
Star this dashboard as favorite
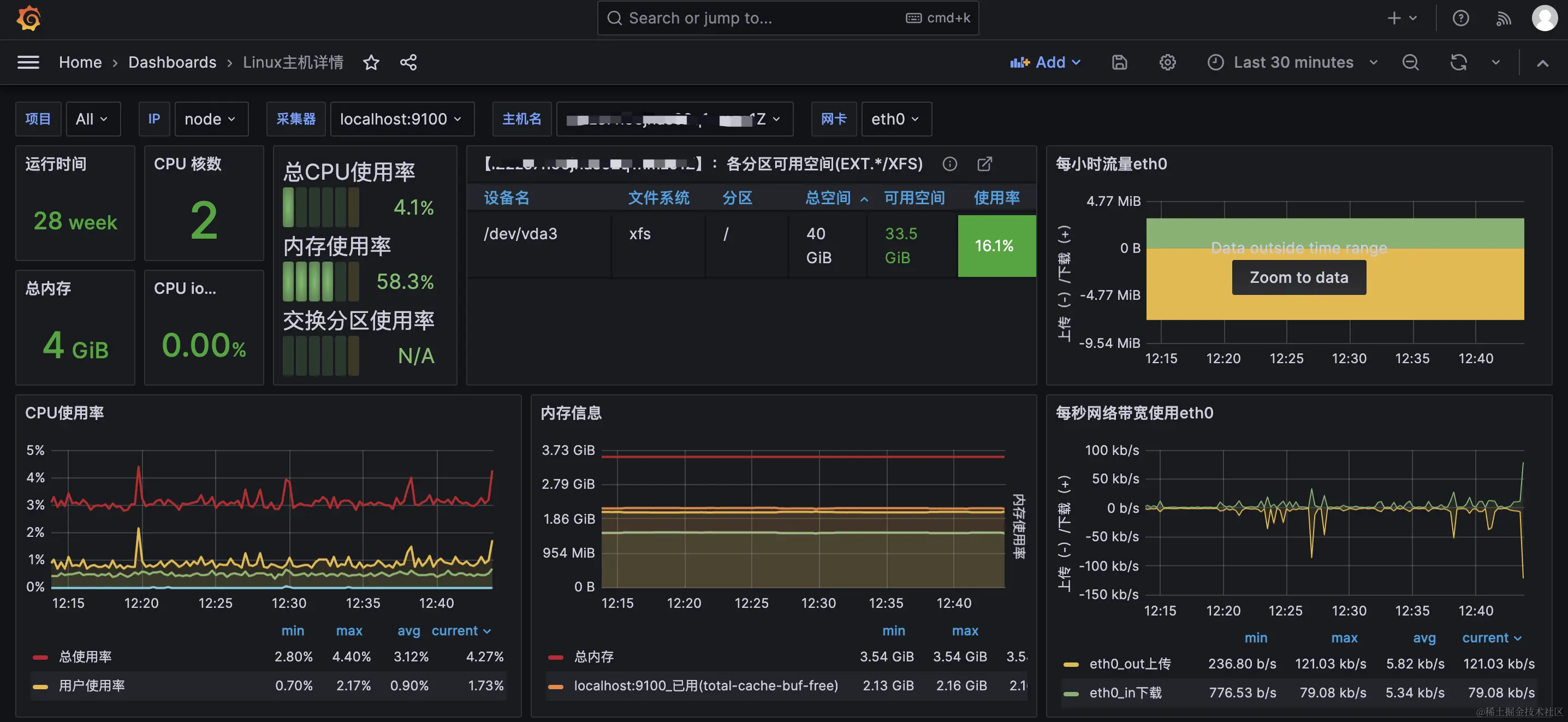371,62
